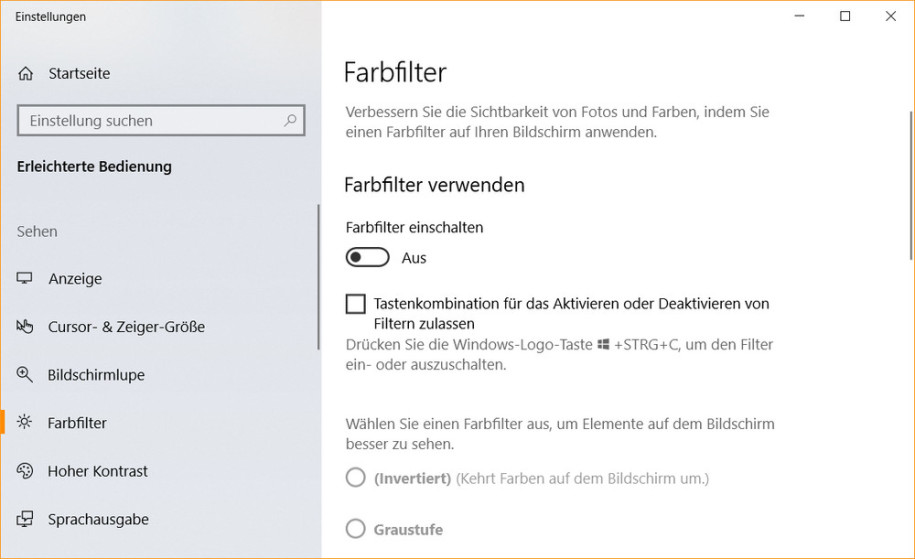
Task: Go to Startseite
Action: coord(79,74)
